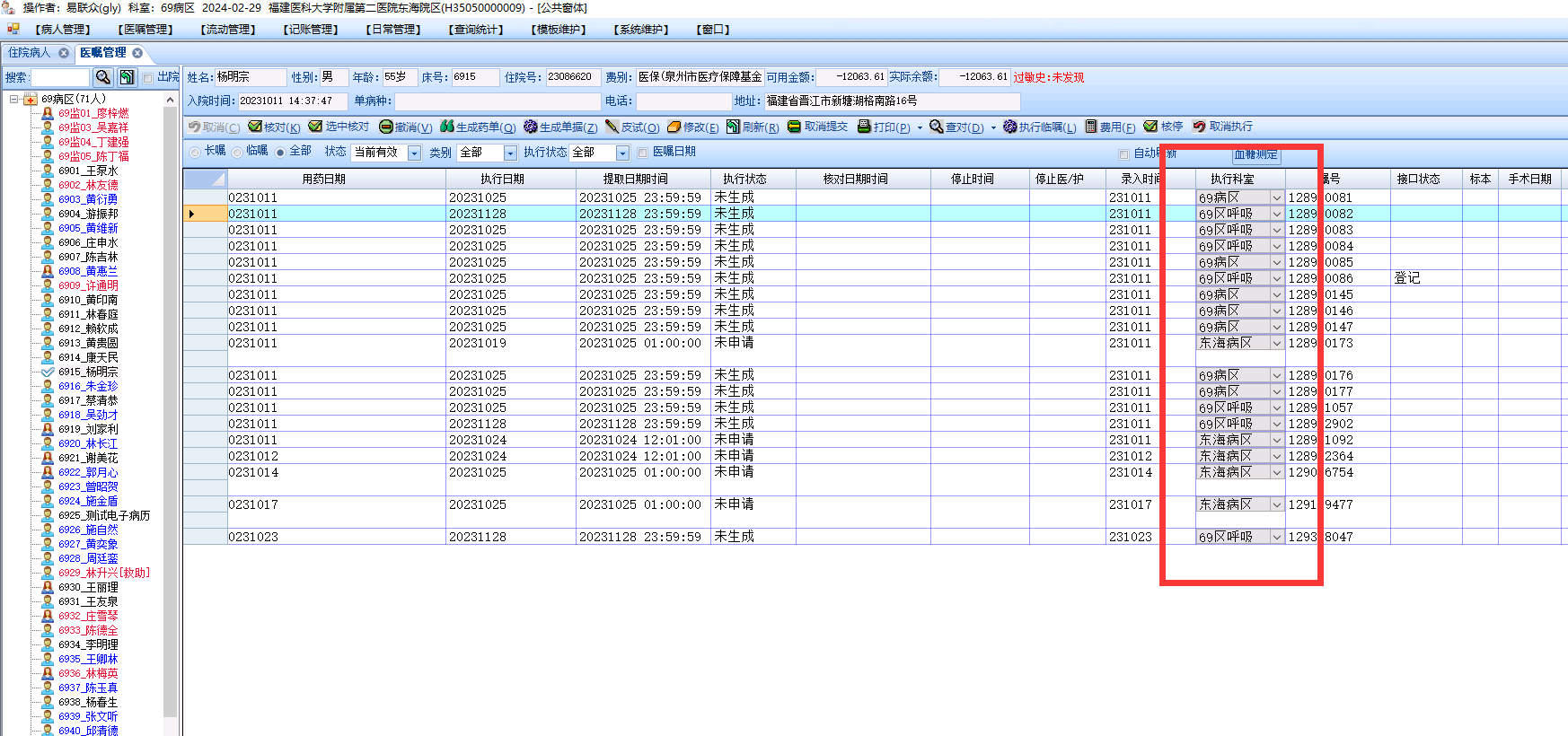
Task: Click the 取消执行 button
Action: click(x=1222, y=127)
